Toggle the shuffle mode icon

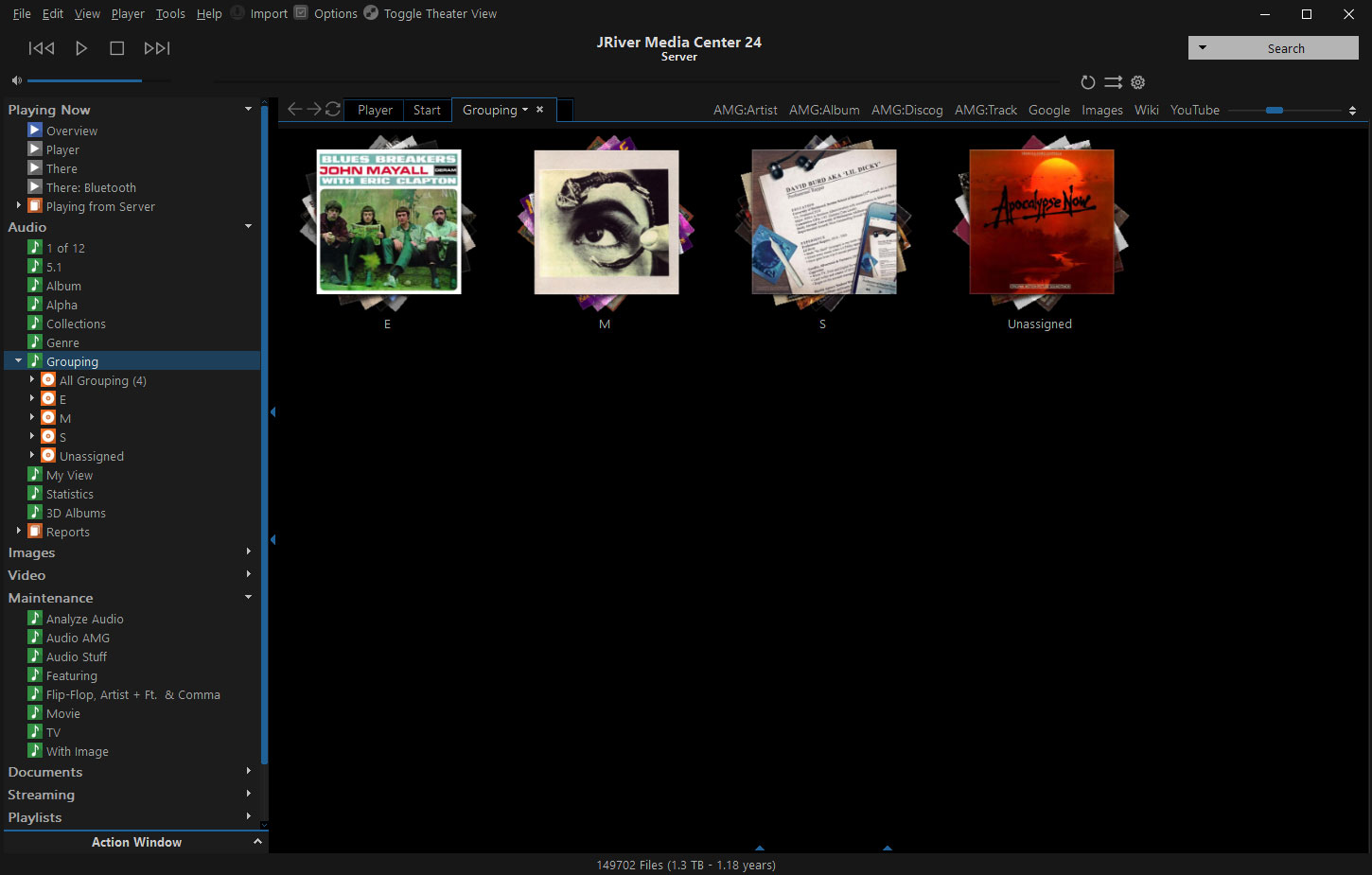click(1114, 82)
